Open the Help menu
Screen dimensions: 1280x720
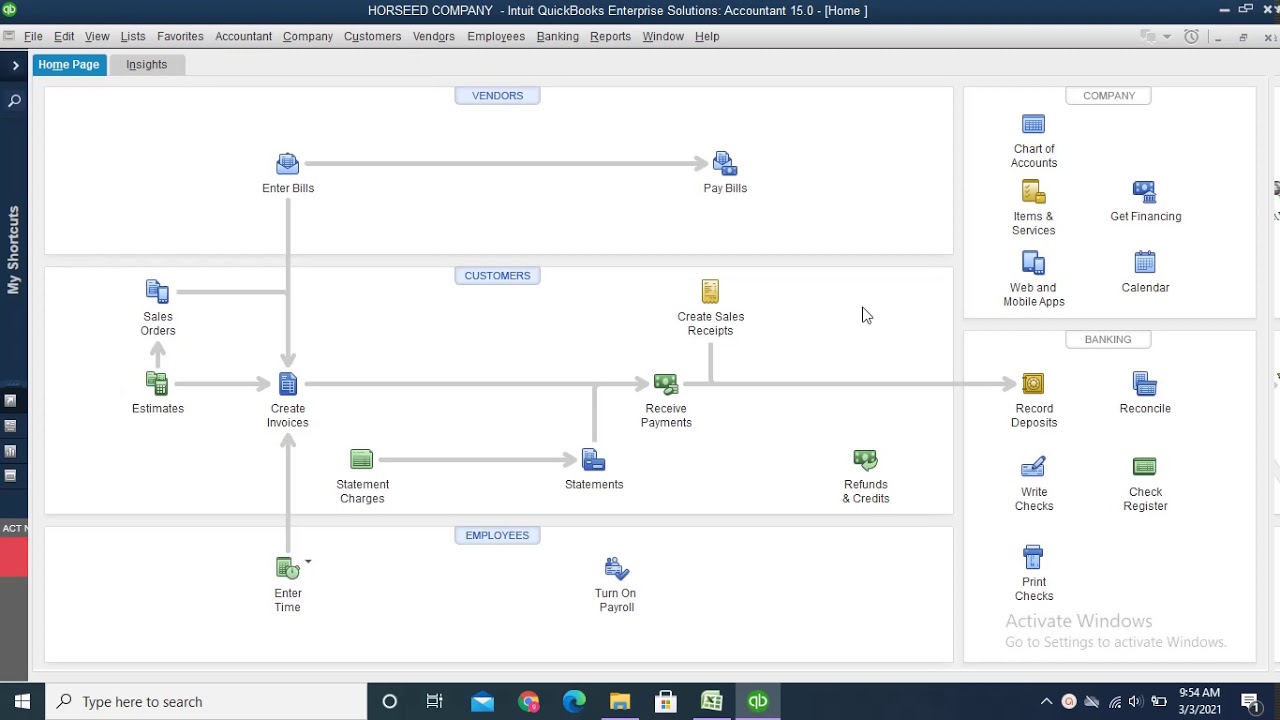(x=707, y=36)
